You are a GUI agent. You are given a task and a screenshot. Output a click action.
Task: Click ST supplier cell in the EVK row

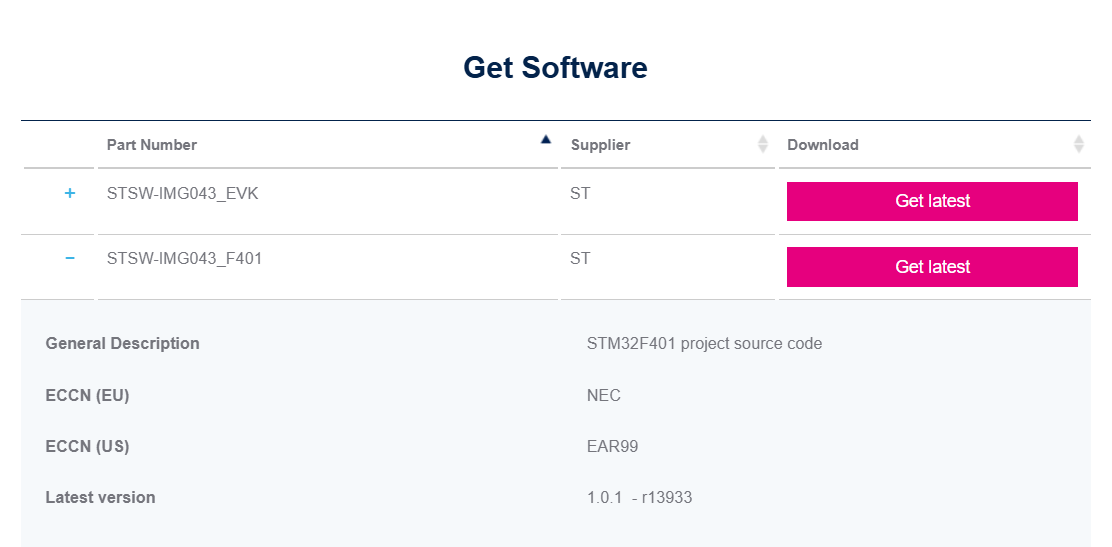(x=580, y=193)
